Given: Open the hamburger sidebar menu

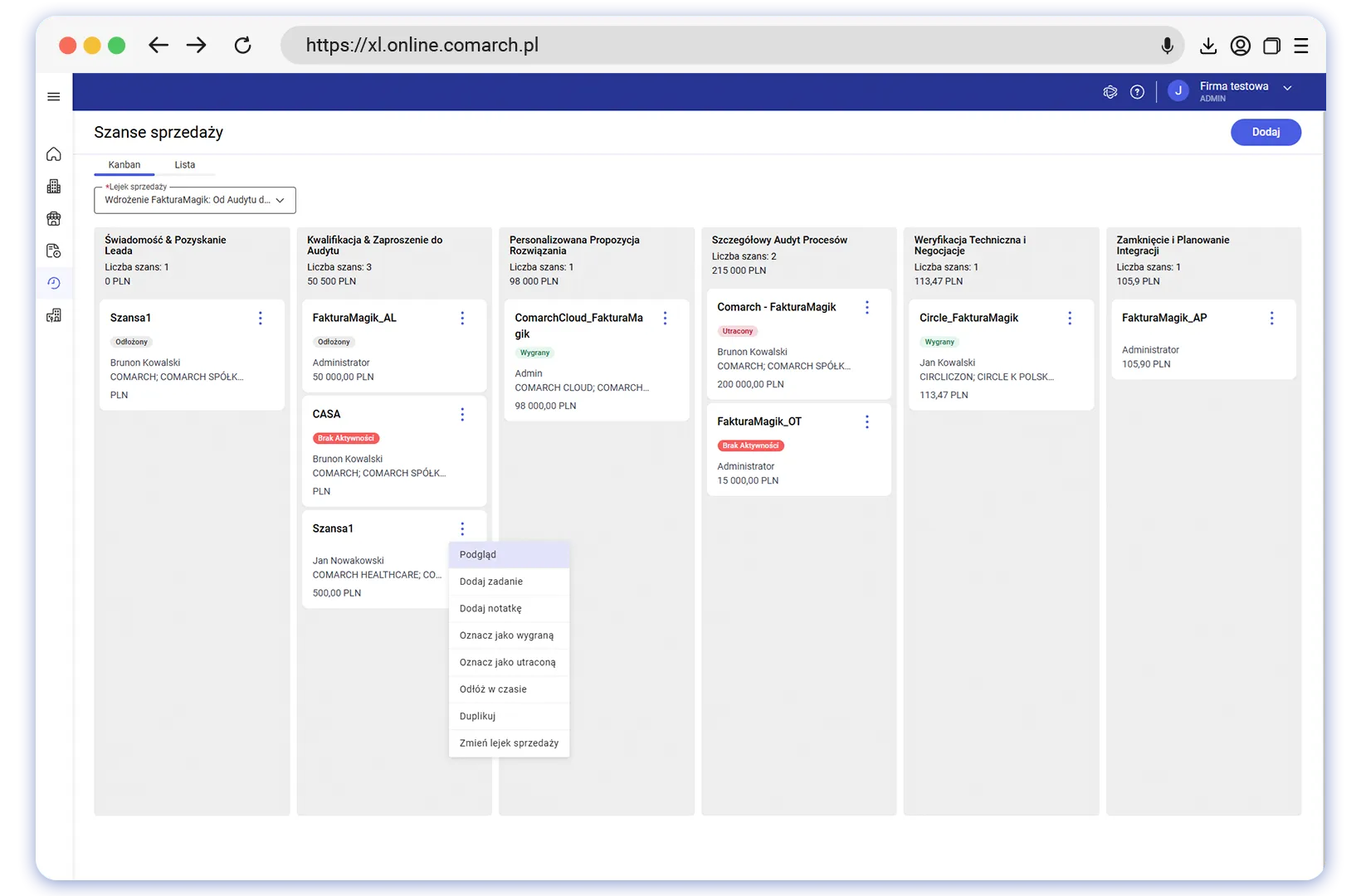Looking at the screenshot, I should [x=54, y=97].
